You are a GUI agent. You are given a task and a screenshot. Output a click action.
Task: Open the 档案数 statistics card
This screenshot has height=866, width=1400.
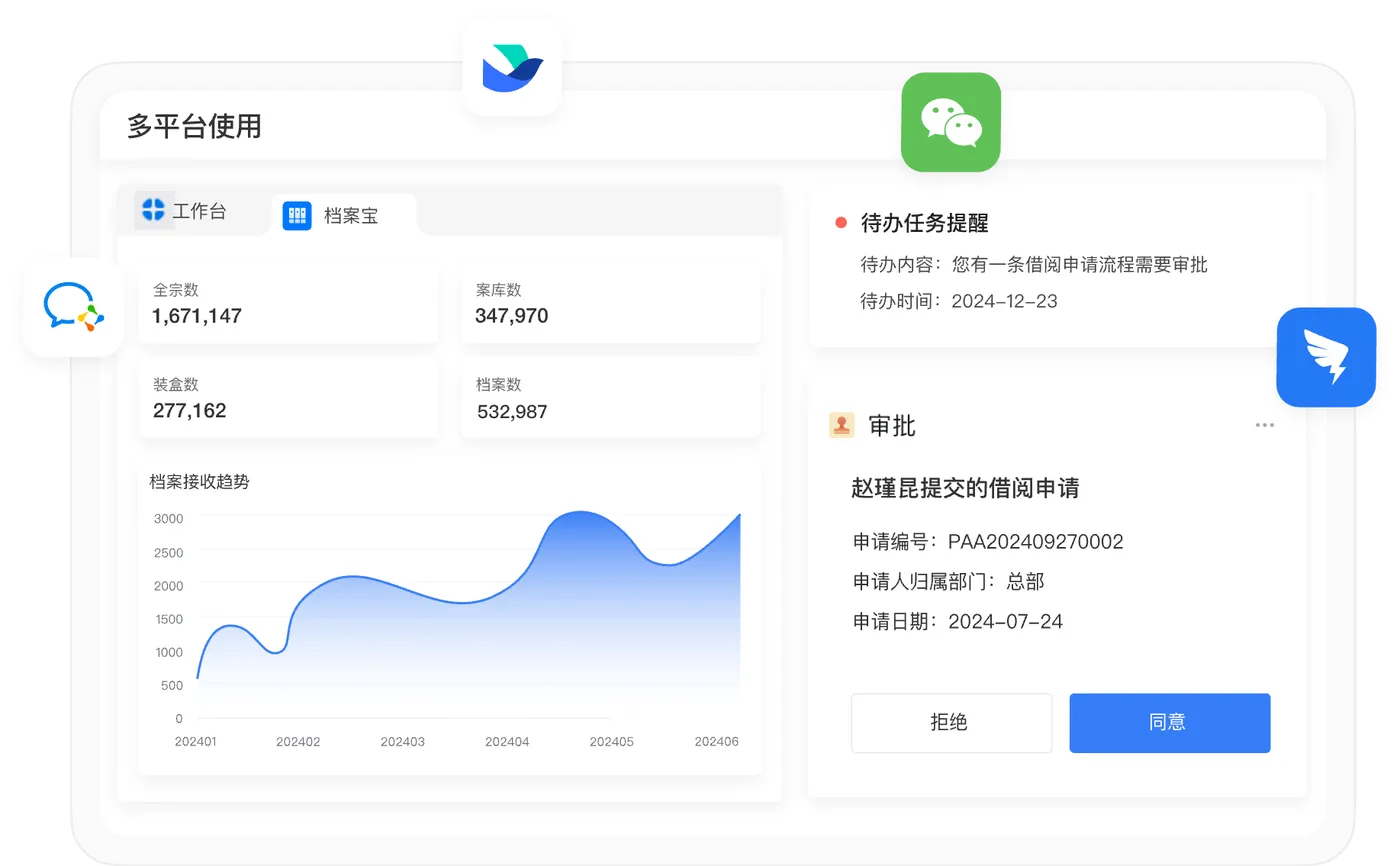(610, 399)
